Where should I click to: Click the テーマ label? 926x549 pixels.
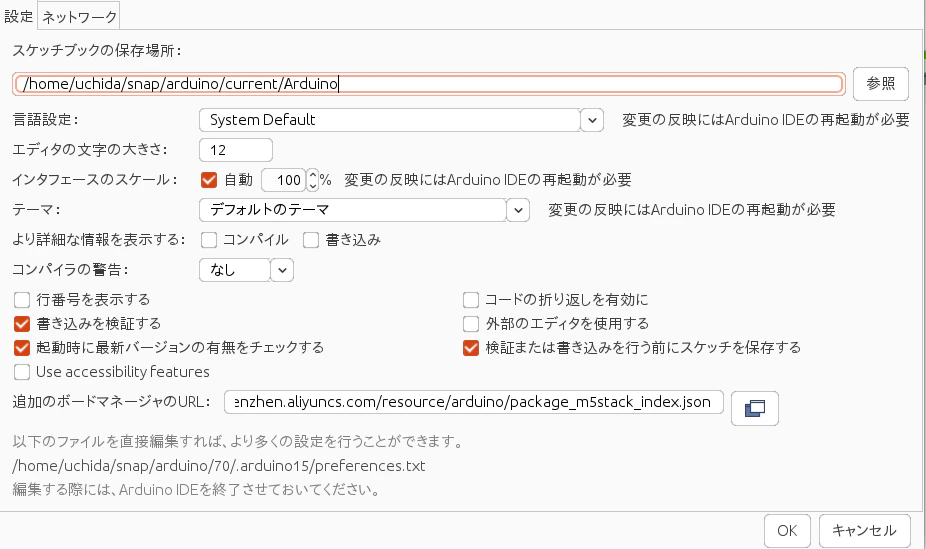click(x=36, y=210)
